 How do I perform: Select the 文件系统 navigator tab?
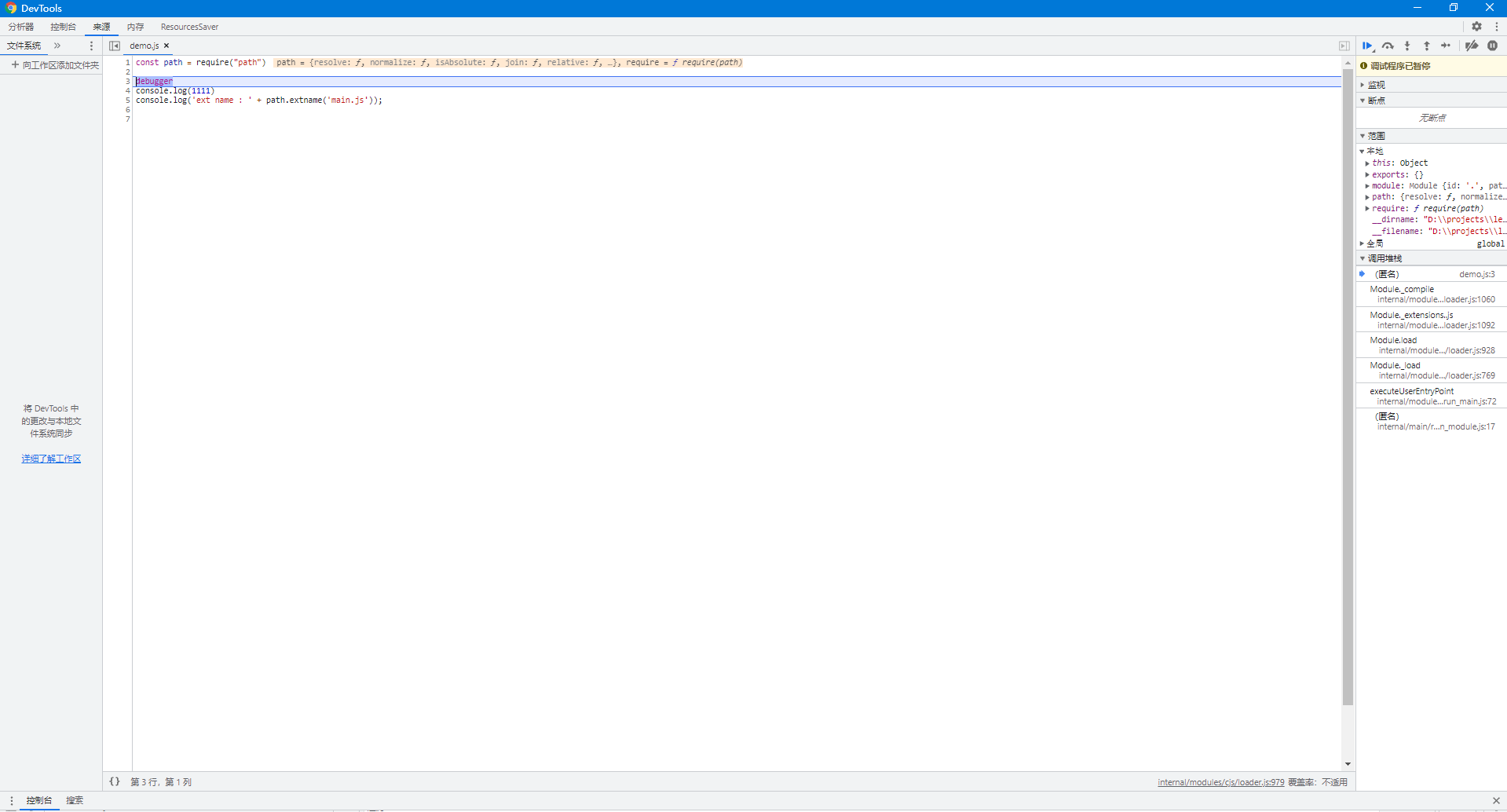coord(24,46)
